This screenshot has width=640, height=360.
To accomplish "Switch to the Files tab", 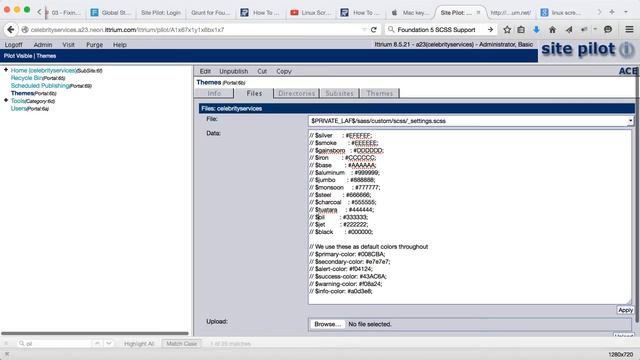I will click(x=254, y=93).
